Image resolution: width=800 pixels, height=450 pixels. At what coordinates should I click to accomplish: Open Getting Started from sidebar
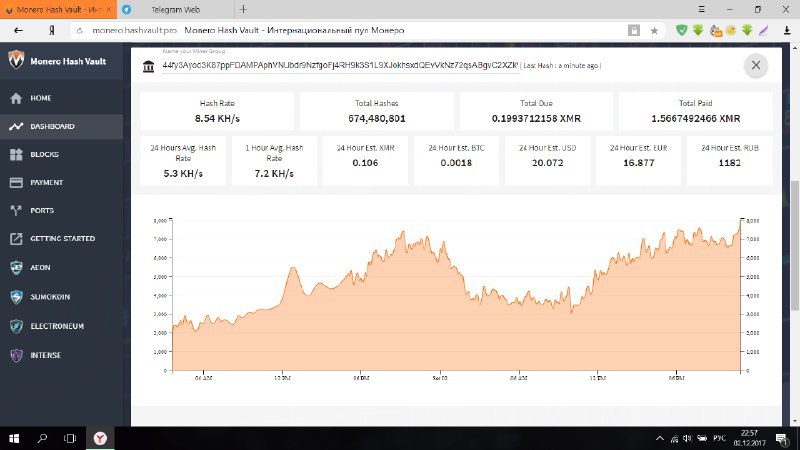[x=62, y=239]
